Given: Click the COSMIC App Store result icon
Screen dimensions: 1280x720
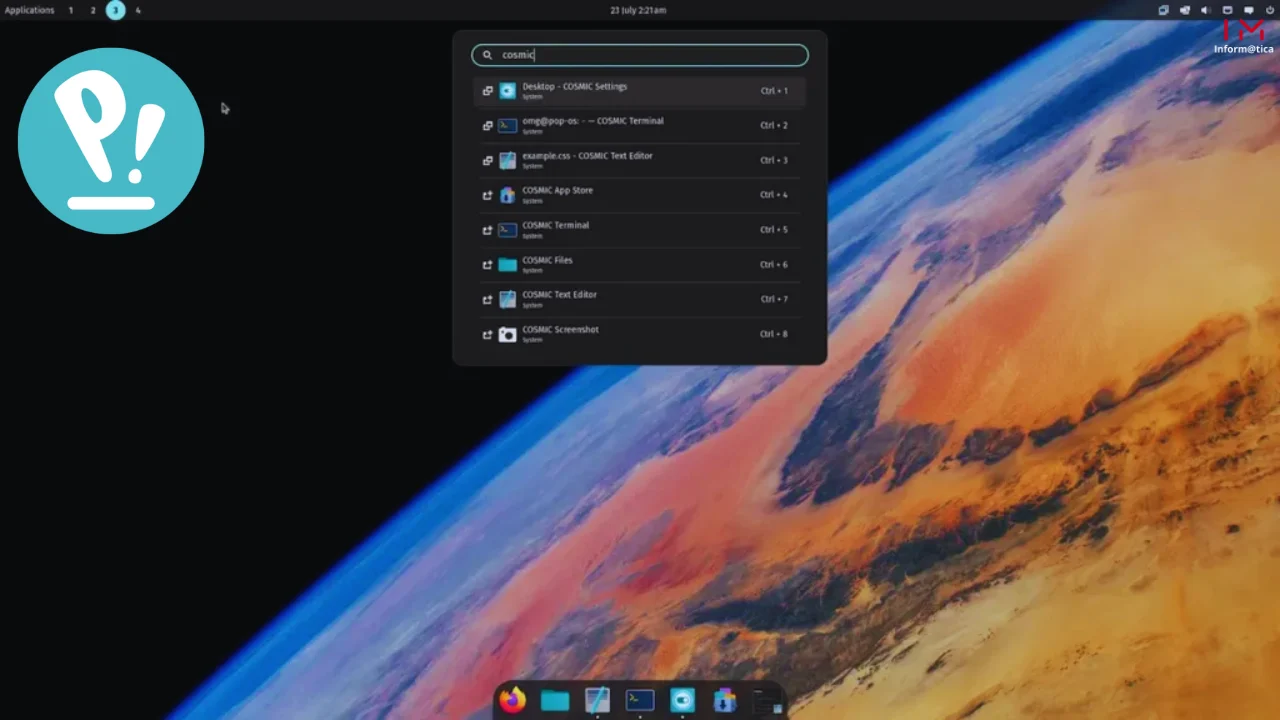Looking at the screenshot, I should [x=507, y=195].
